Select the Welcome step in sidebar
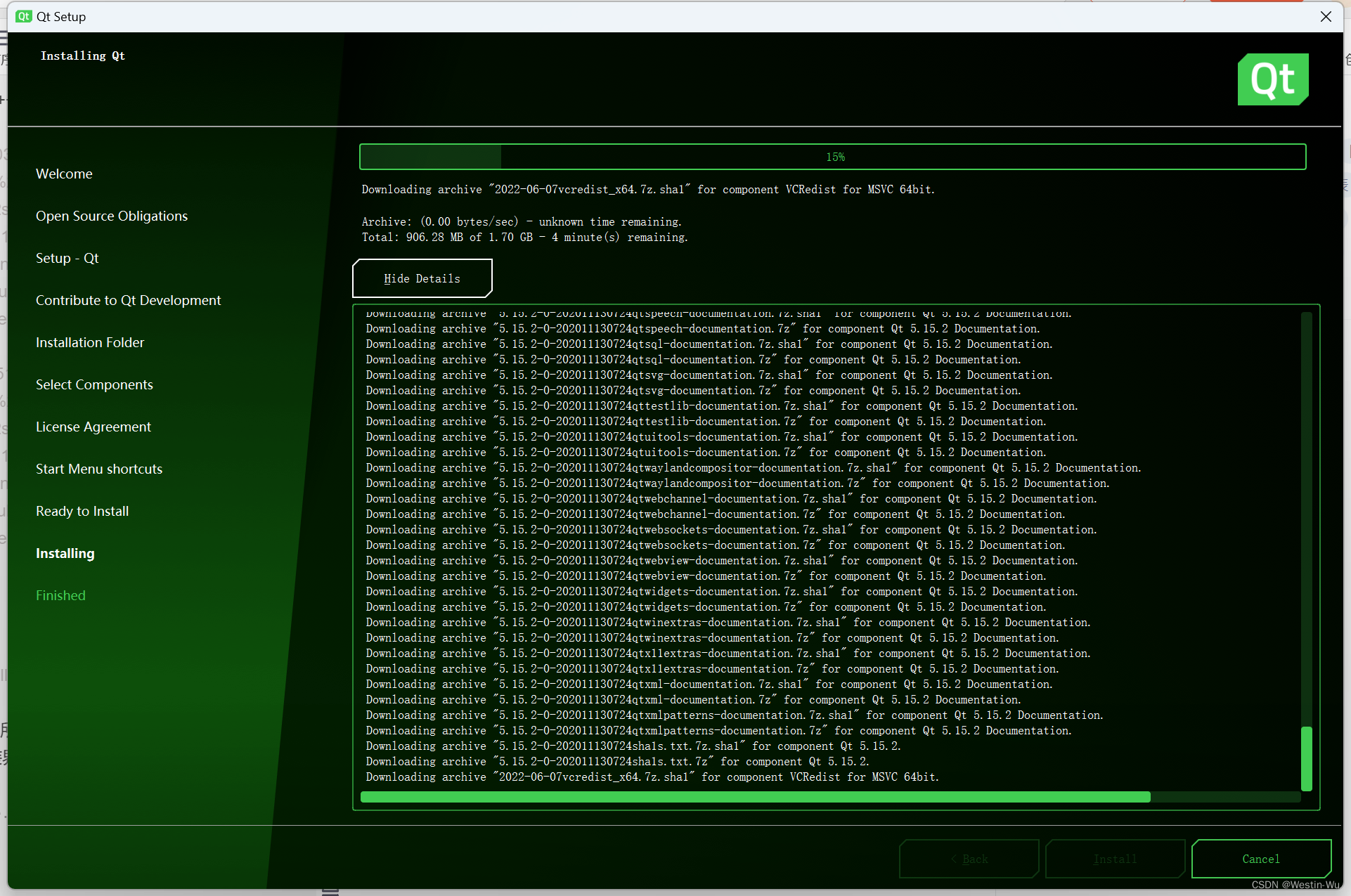 [64, 174]
